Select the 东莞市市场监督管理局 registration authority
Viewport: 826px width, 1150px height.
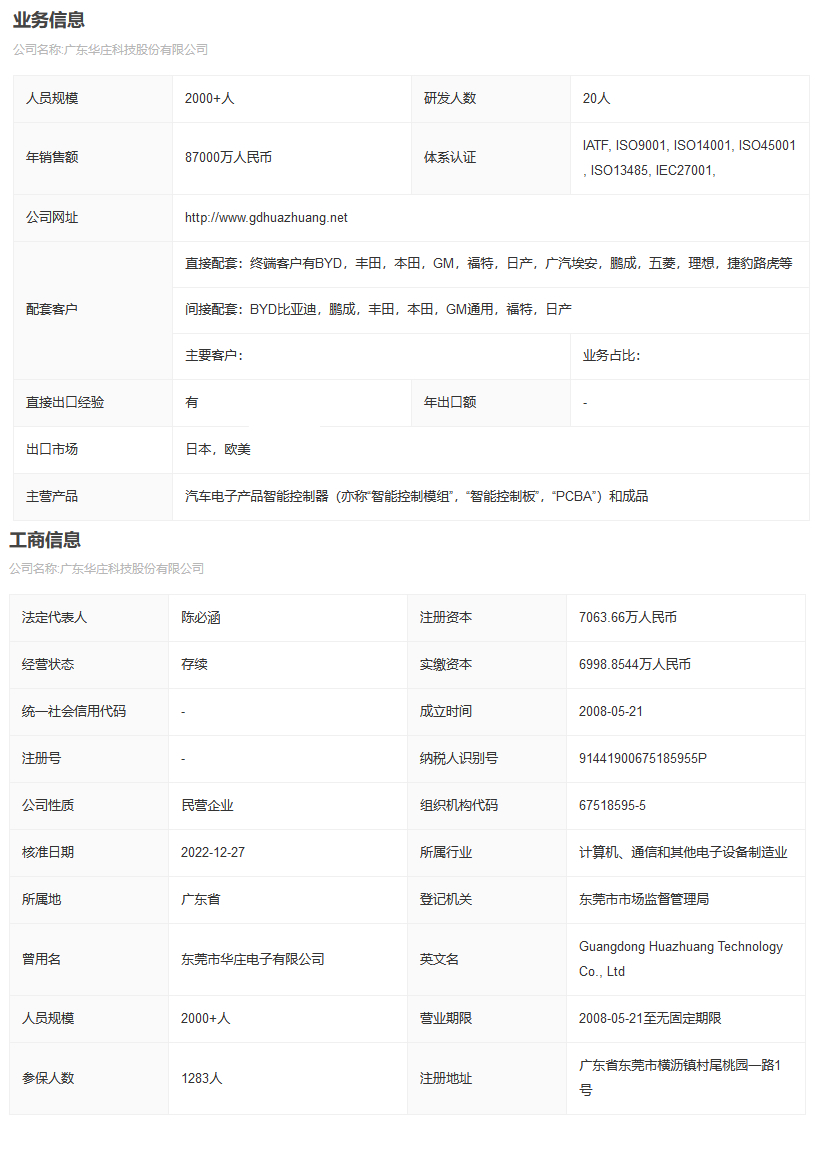pos(644,899)
